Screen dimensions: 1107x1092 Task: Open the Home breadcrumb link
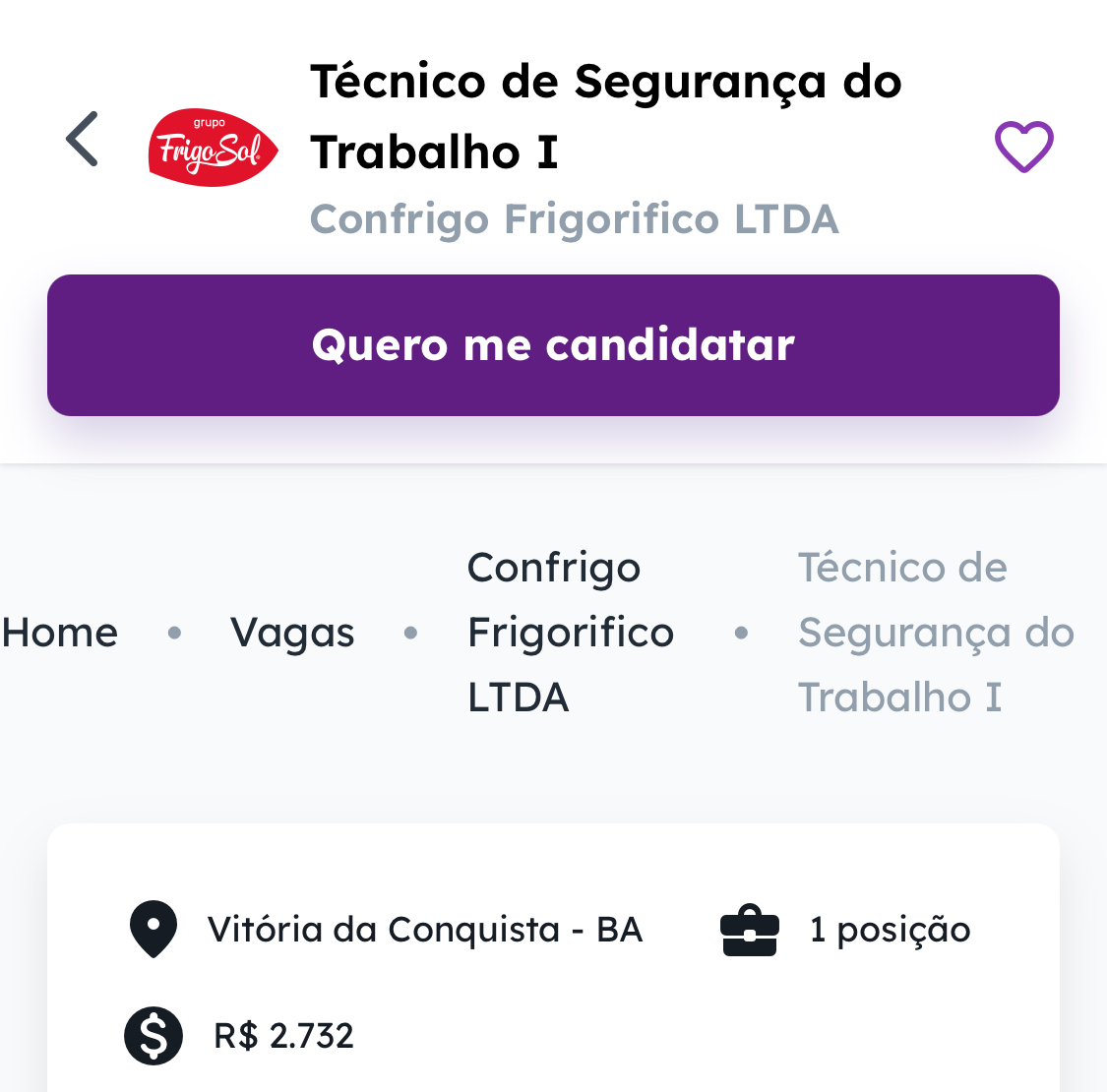tap(59, 633)
